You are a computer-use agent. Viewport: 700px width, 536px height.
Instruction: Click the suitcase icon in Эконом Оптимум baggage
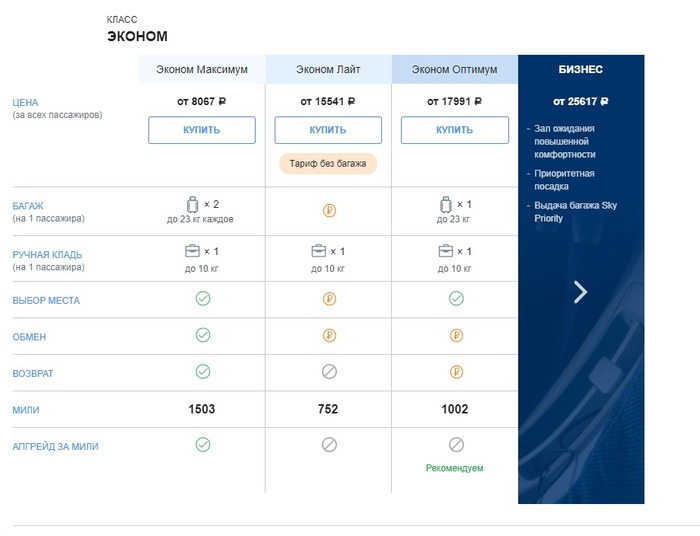(x=446, y=204)
